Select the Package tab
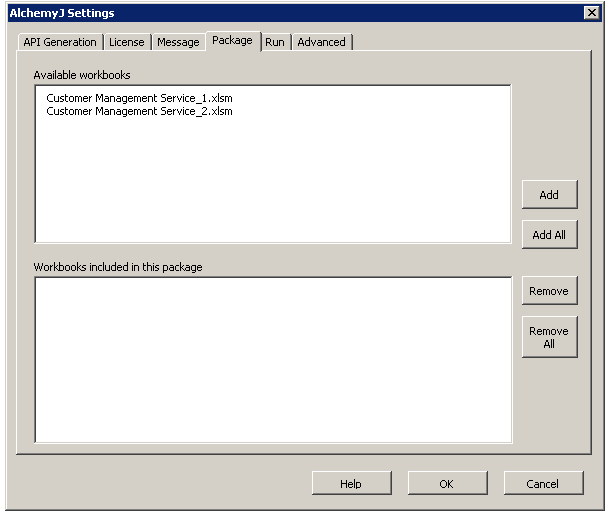610x517 pixels. tap(232, 40)
